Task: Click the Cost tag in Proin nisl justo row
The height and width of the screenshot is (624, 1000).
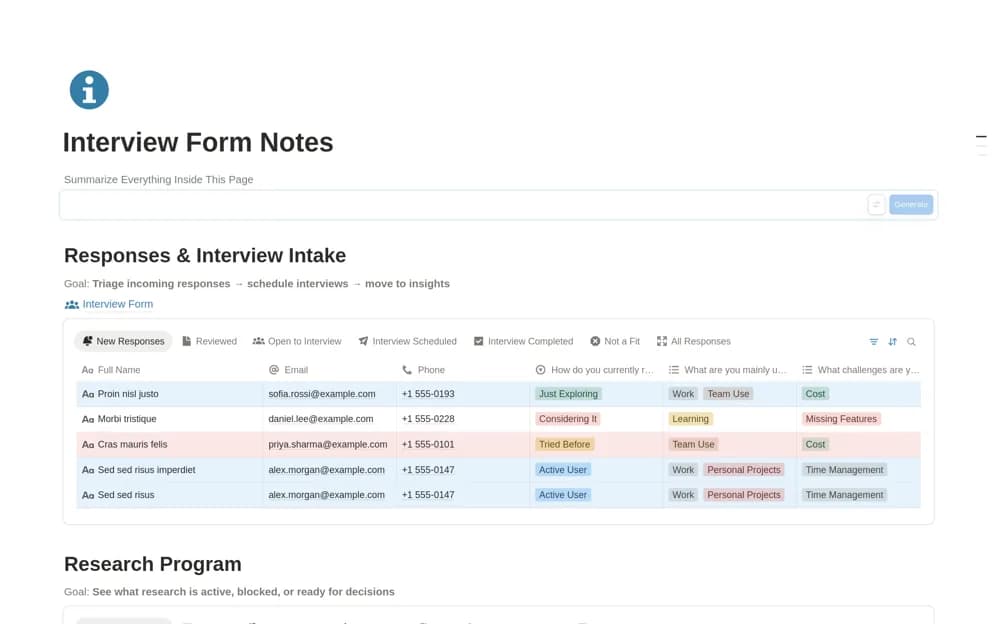Action: coord(815,394)
